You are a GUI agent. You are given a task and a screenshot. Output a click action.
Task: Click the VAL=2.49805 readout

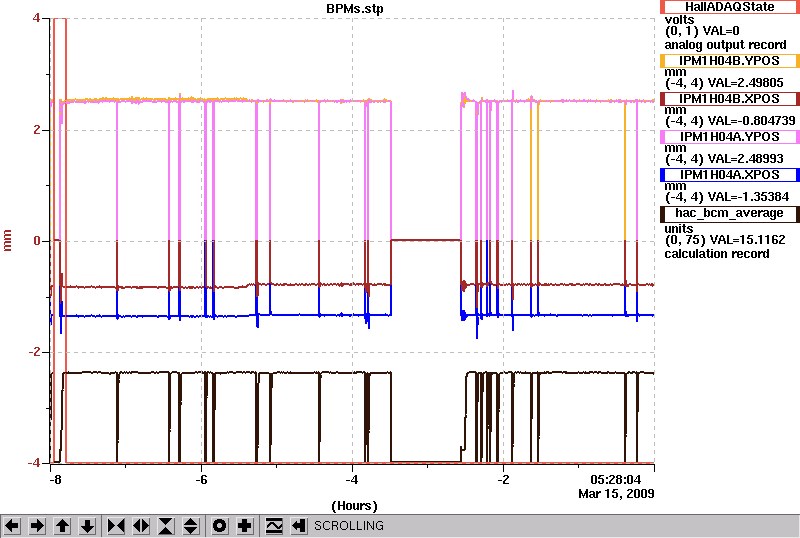(743, 83)
